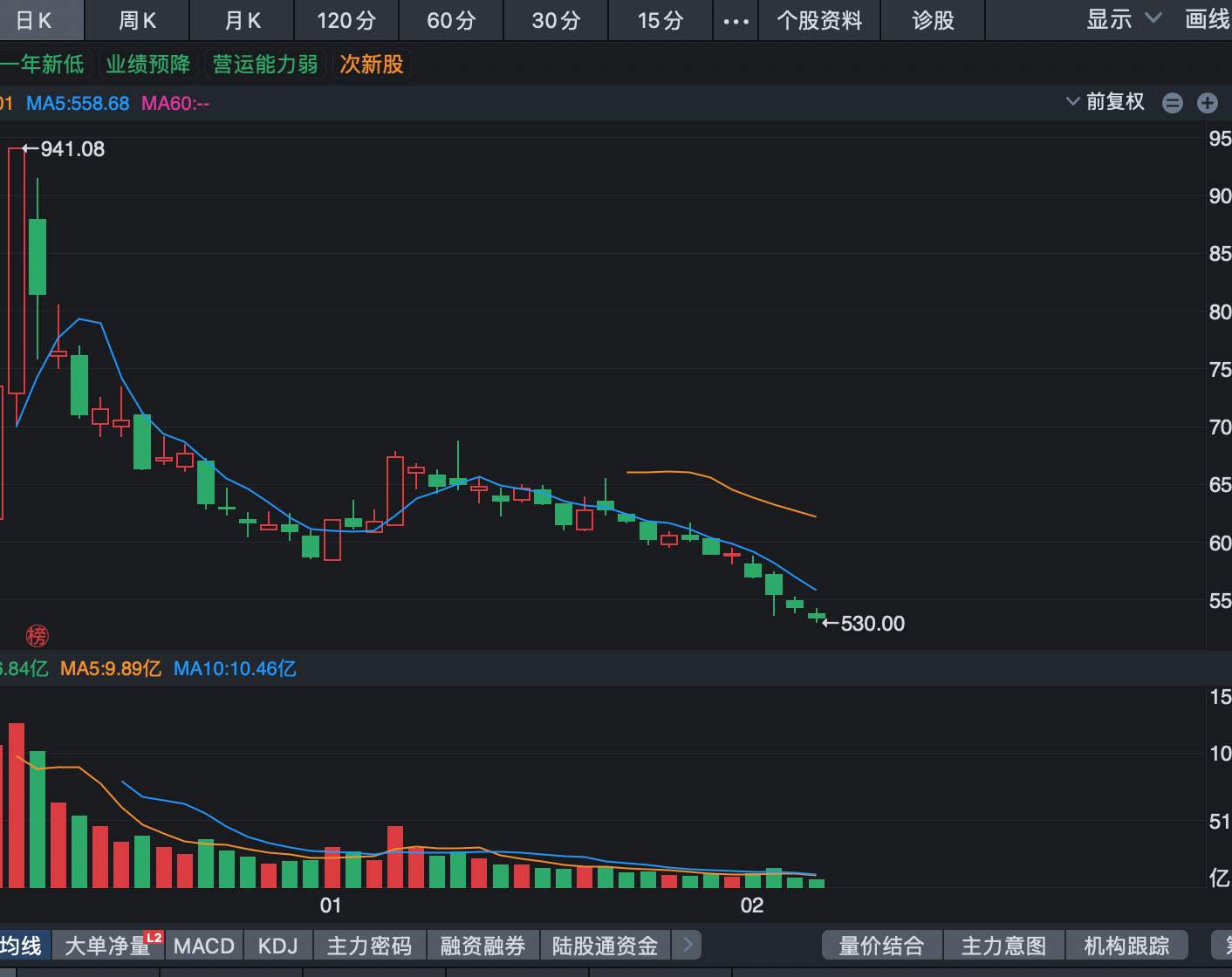Click the red 榜 ranking badge icon
The height and width of the screenshot is (977, 1232).
click(37, 636)
